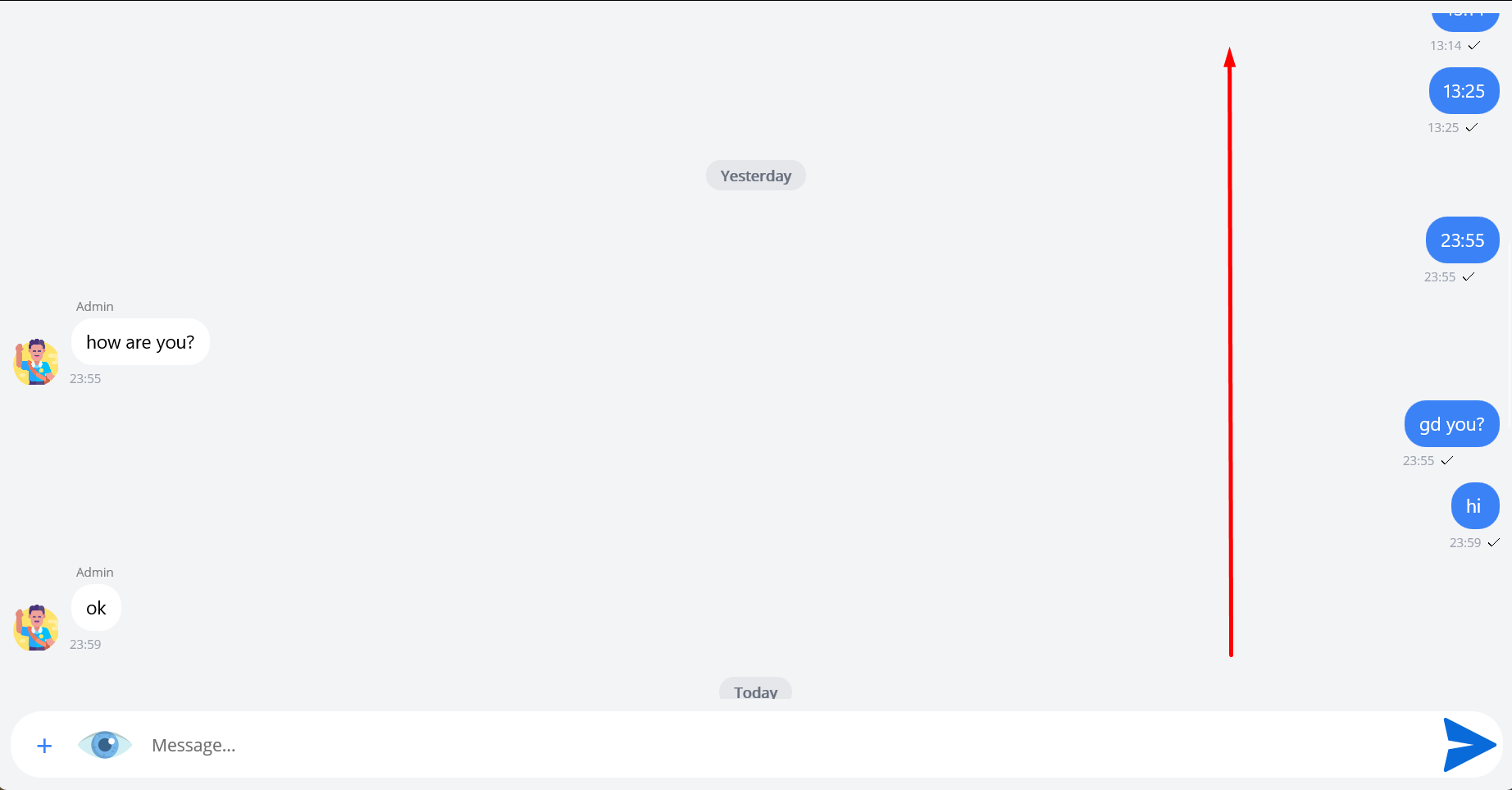1512x790 pixels.
Task: Open attachments with the plus icon
Action: coord(44,746)
